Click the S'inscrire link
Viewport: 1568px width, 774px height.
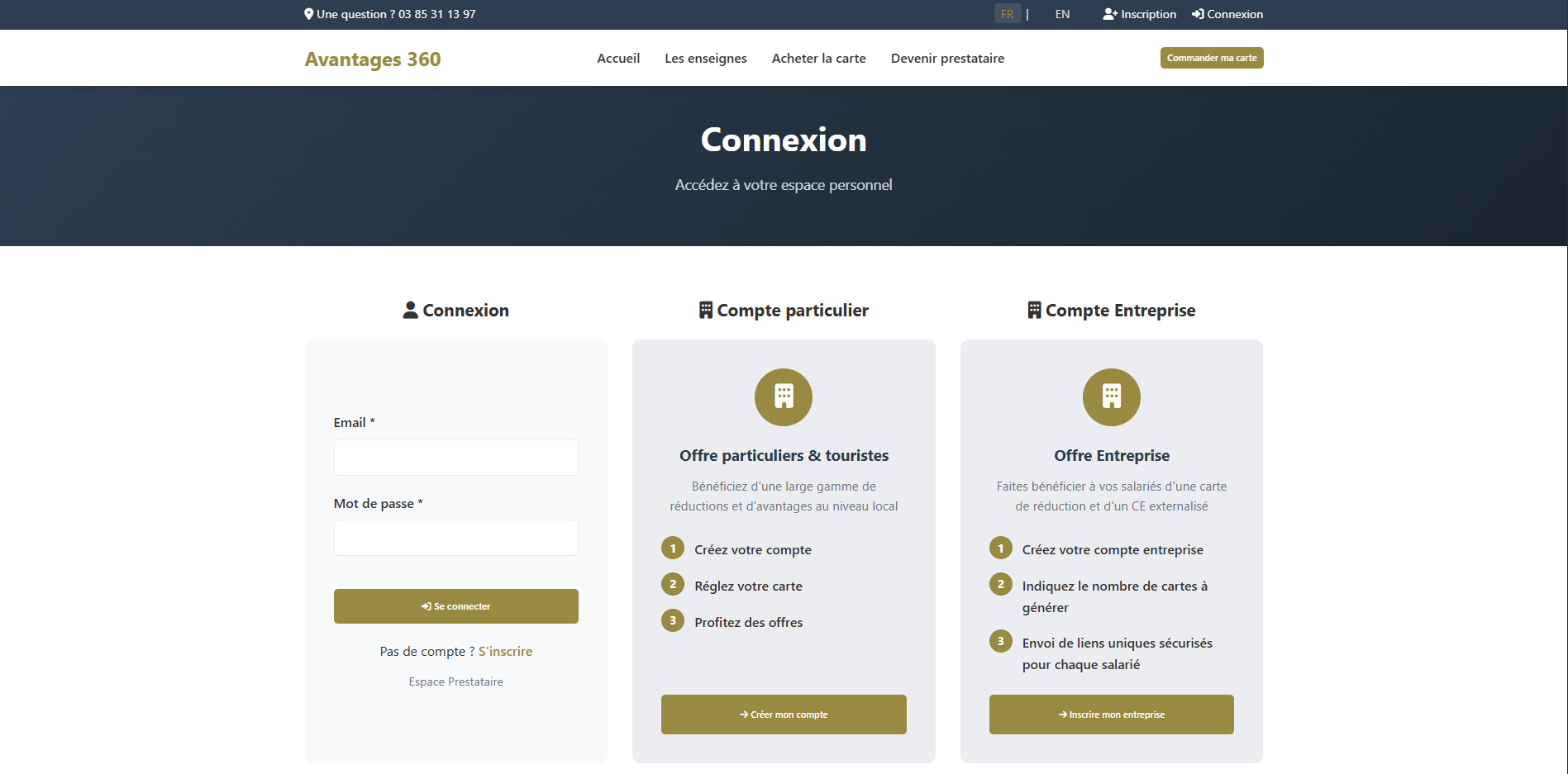[505, 651]
